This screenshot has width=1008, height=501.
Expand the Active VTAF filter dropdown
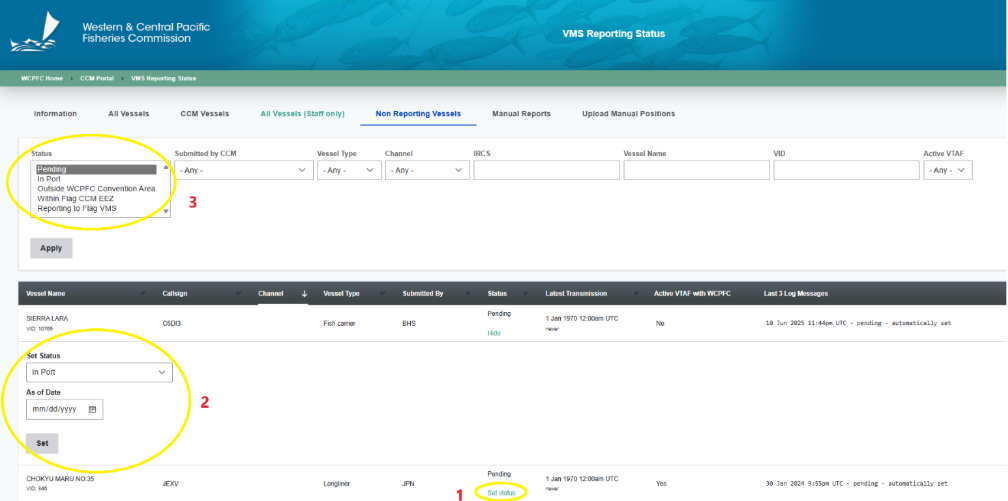948,170
